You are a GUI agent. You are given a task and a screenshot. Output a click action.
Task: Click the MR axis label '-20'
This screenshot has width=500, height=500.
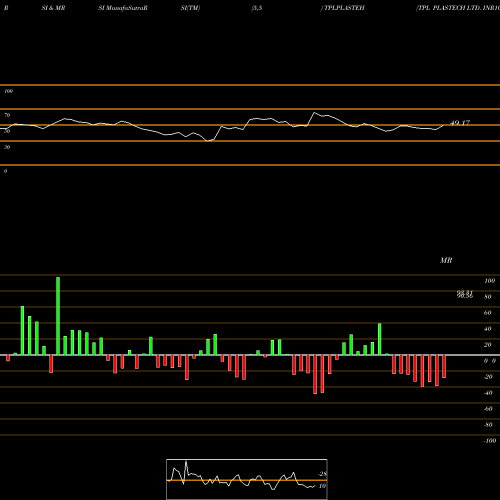point(488,377)
